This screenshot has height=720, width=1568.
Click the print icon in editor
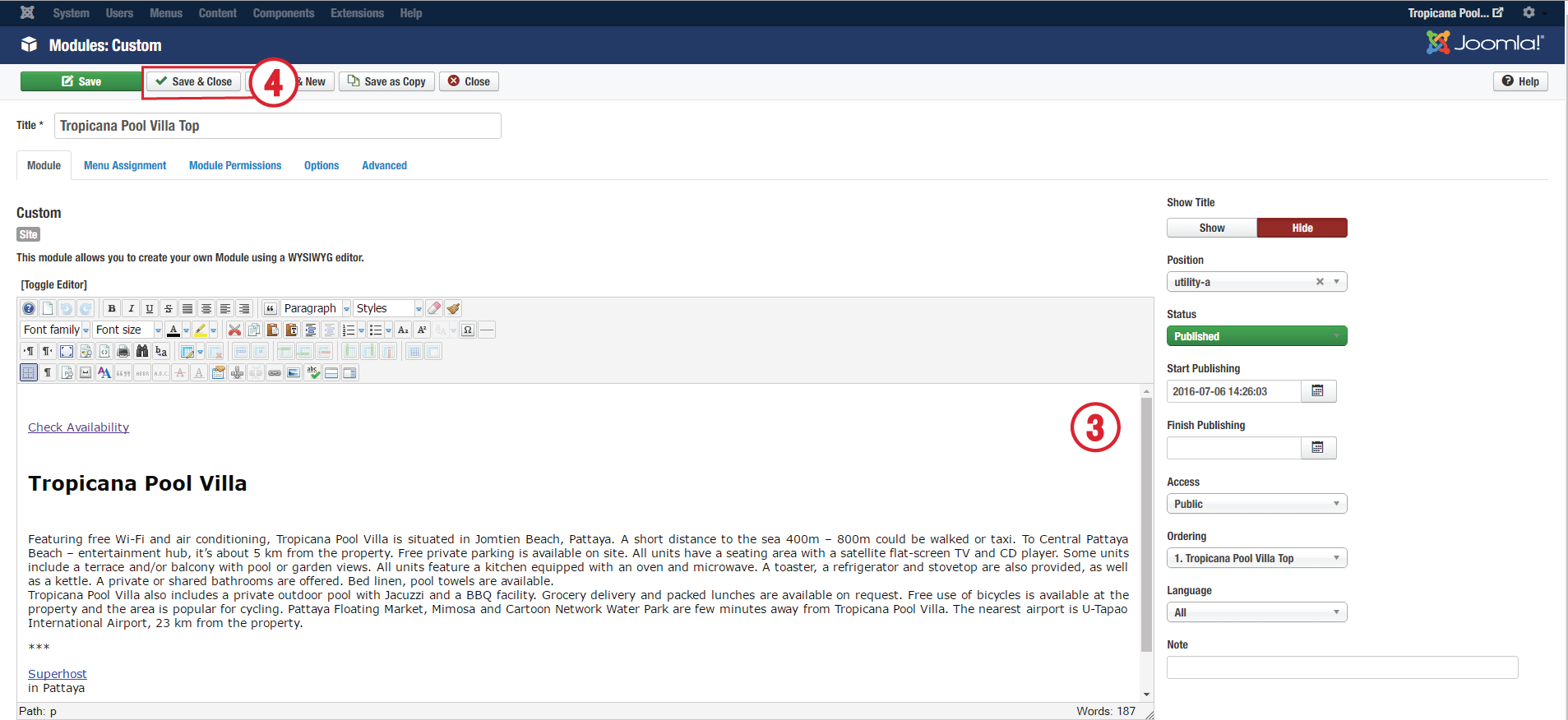123,351
